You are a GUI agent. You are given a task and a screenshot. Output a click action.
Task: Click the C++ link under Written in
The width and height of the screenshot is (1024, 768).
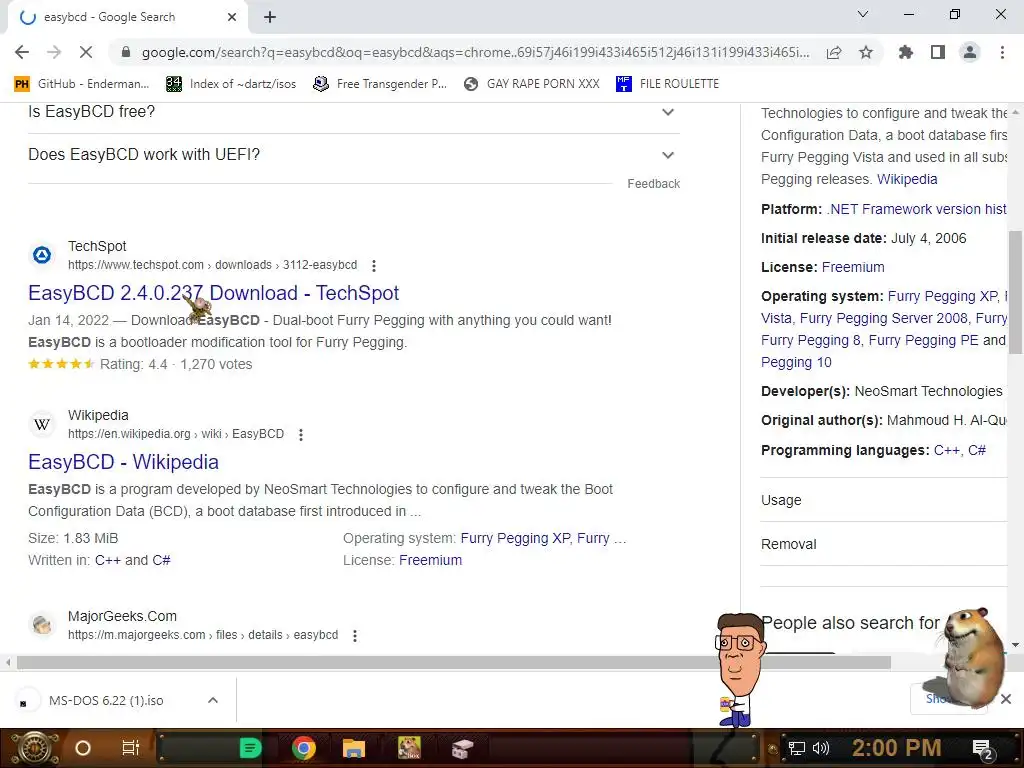tap(108, 560)
